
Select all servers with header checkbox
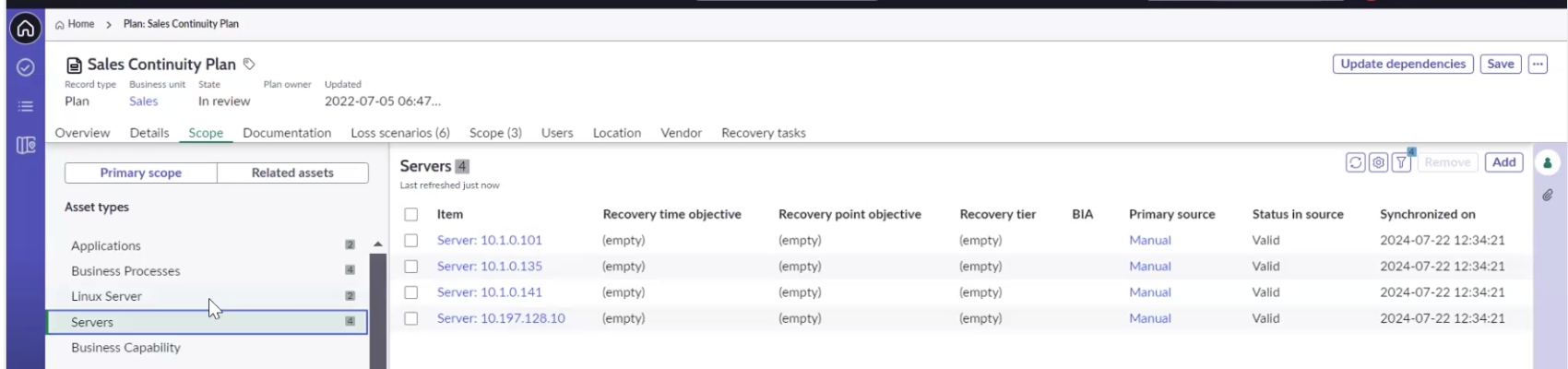411,214
